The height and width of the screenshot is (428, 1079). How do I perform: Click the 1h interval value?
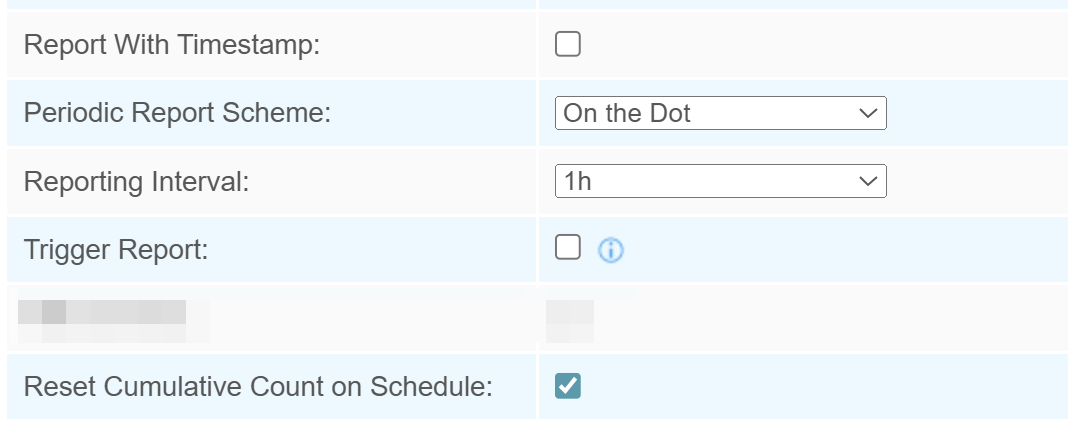[x=578, y=182]
